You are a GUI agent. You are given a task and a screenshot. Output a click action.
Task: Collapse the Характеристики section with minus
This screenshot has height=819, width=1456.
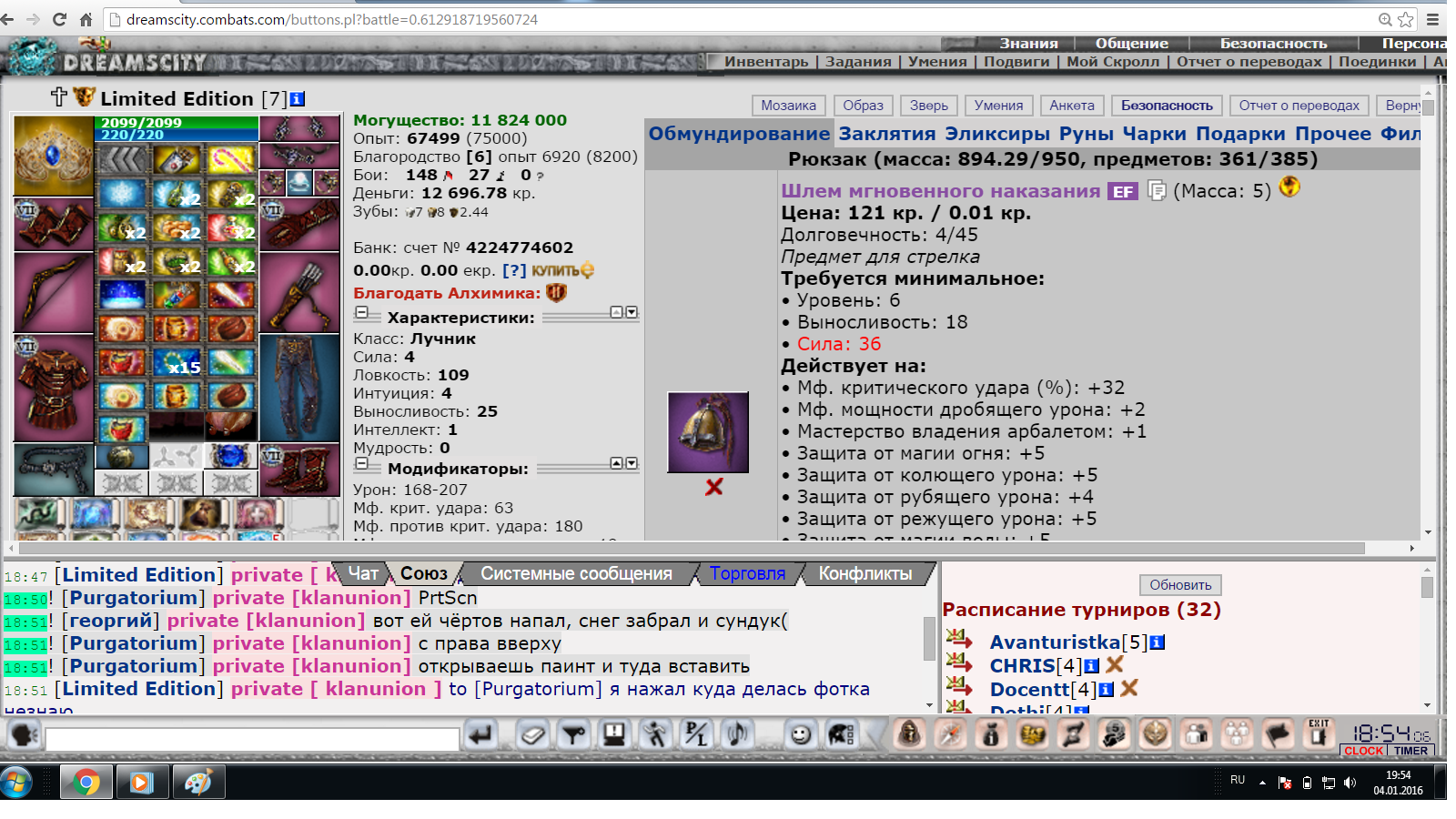(x=361, y=312)
